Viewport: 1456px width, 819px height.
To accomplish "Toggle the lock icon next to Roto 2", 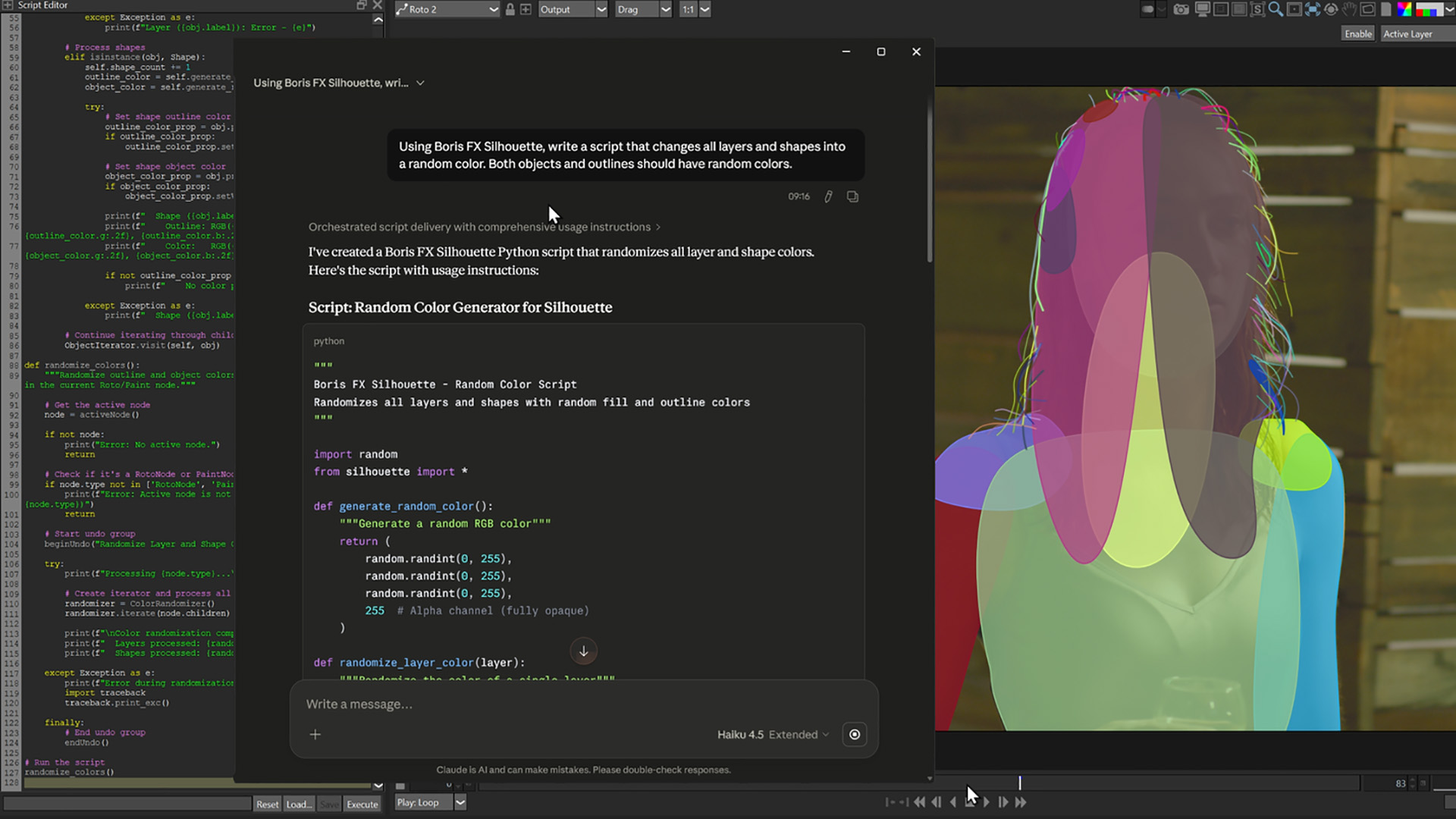I will tap(510, 10).
